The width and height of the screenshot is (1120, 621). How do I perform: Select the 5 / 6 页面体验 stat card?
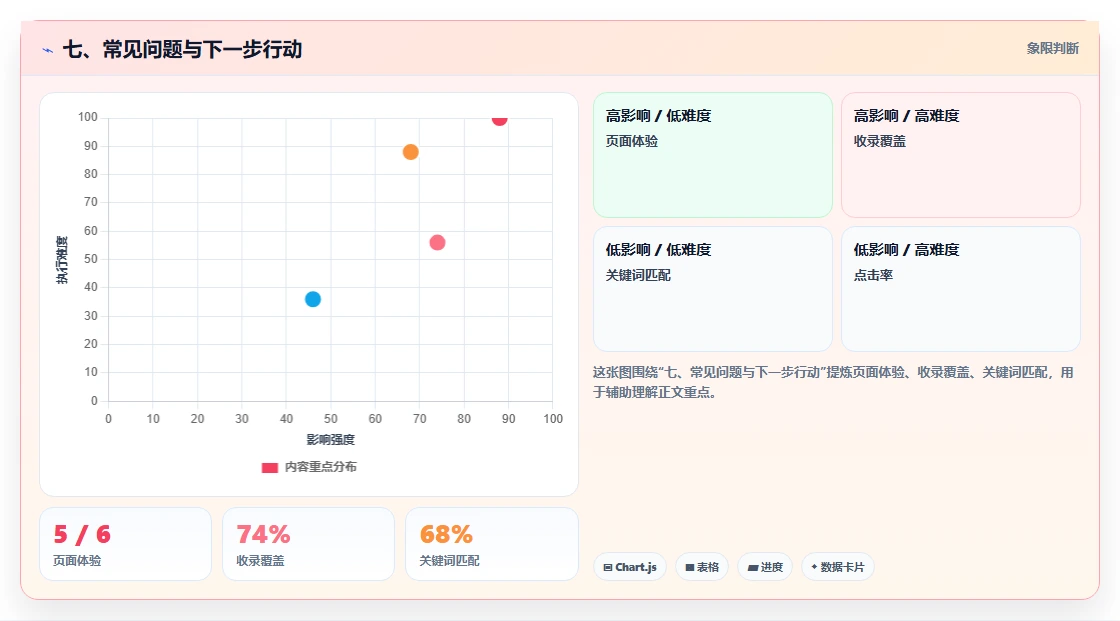[126, 544]
